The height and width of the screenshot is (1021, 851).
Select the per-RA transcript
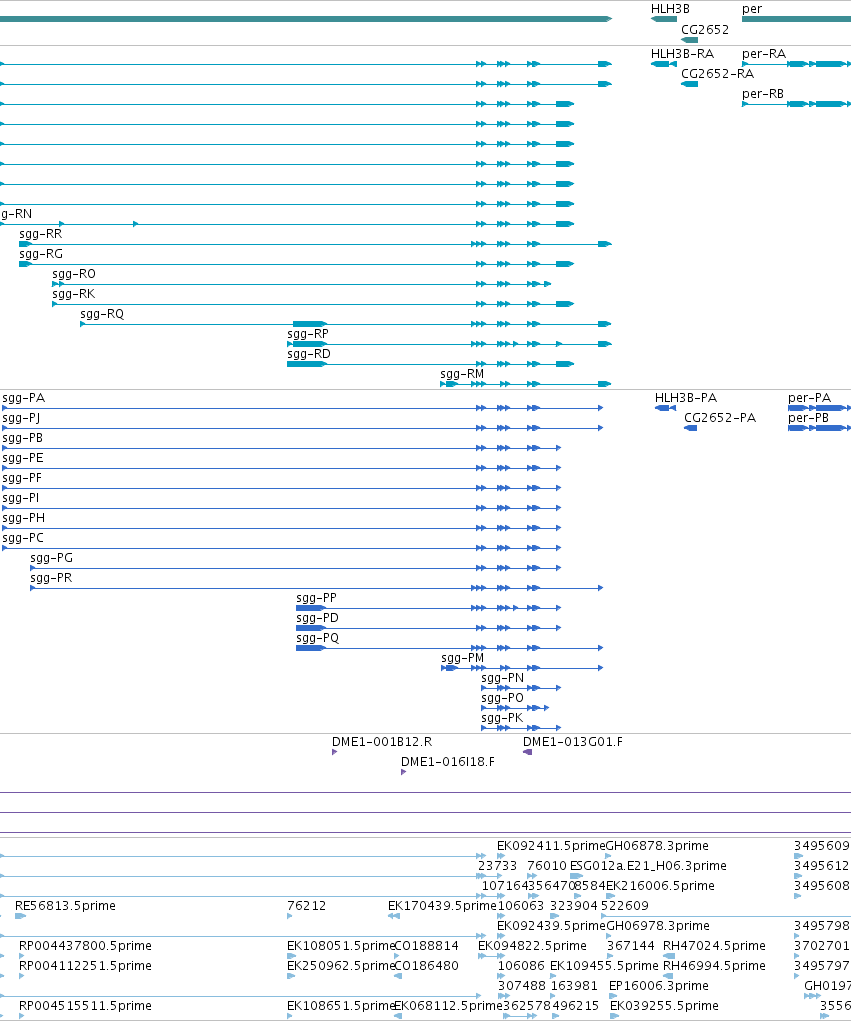click(796, 64)
